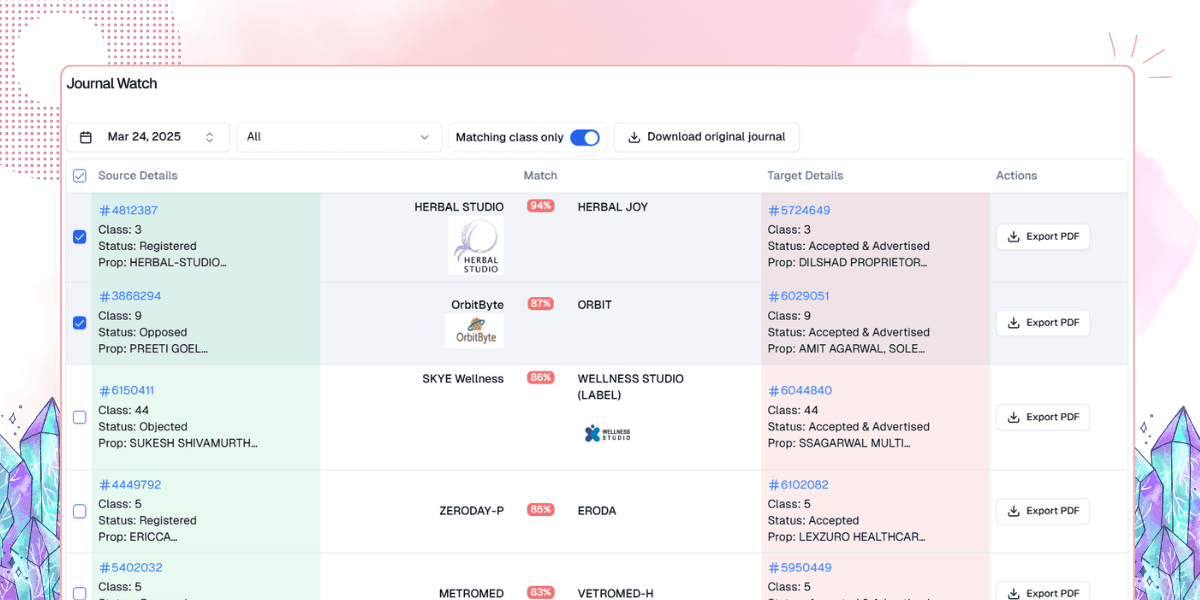This screenshot has height=600, width=1200.
Task: Click the 87% match badge for ORBIT
Action: click(541, 304)
